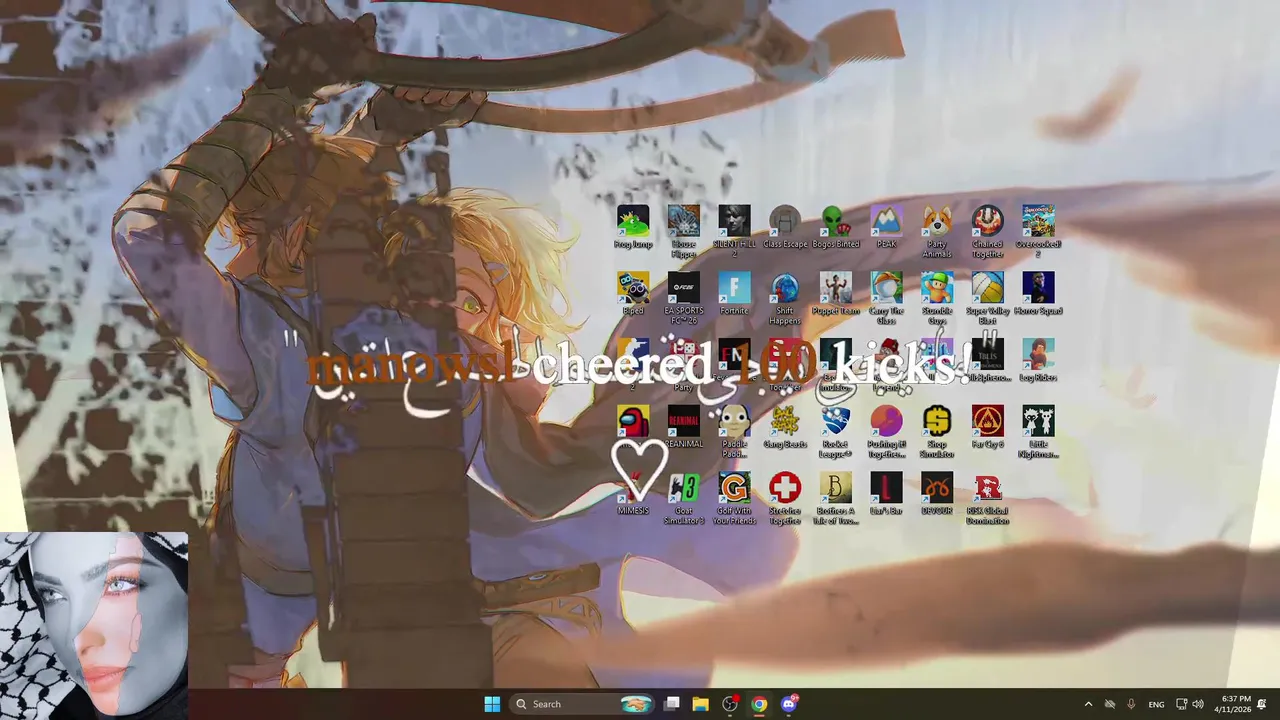The image size is (1280, 720).
Task: Open the Little Nightmares shortcut
Action: tap(1038, 432)
